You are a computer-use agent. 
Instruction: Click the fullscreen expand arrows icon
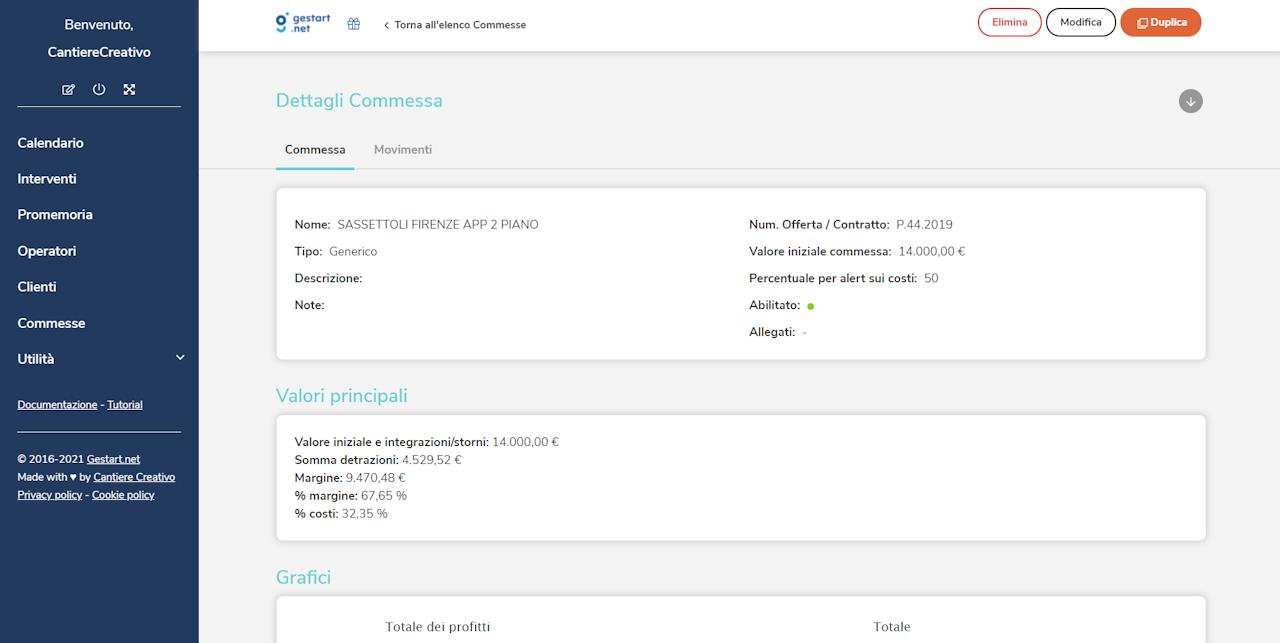coord(129,90)
